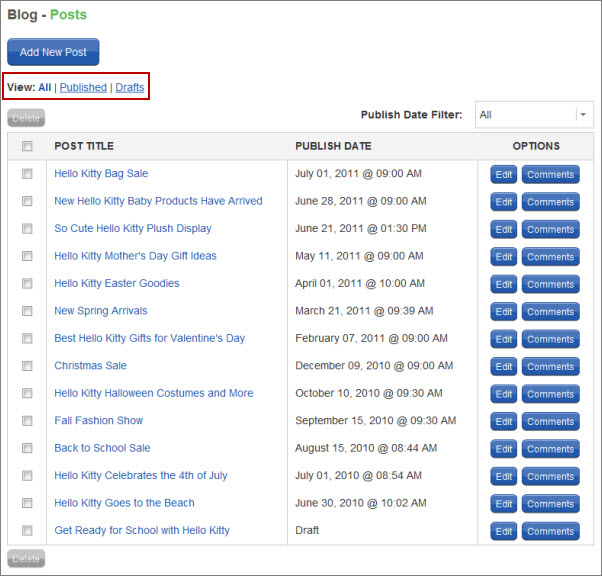View Comments for Christmas Sale
Viewport: 602px width, 576px height.
pyautogui.click(x=551, y=367)
